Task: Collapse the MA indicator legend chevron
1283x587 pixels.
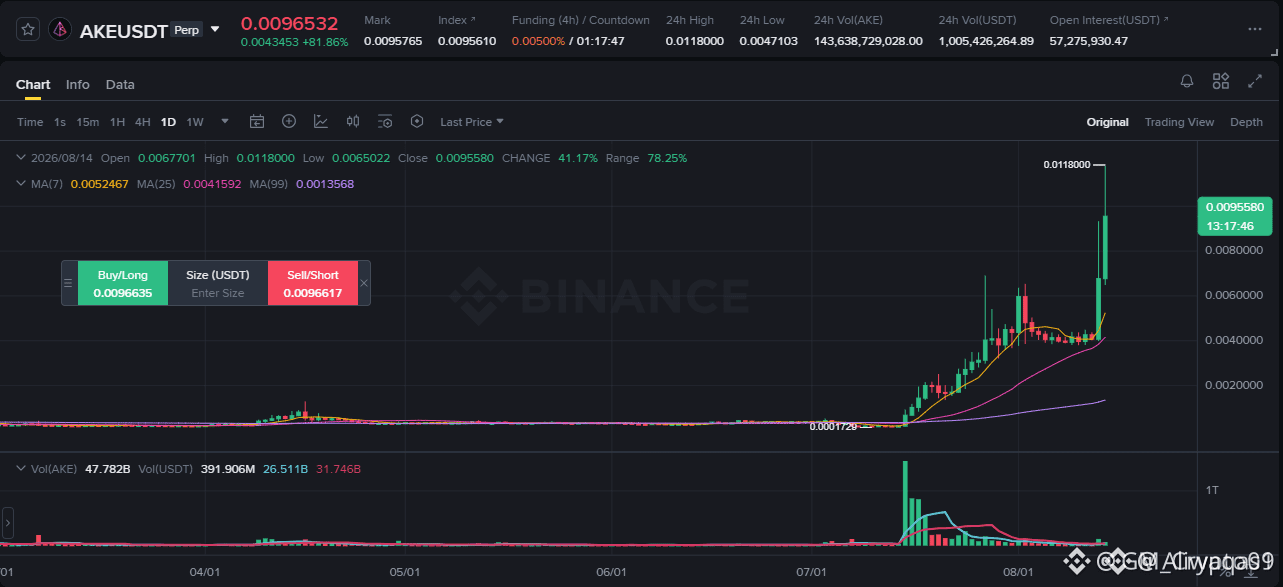Action: click(22, 184)
